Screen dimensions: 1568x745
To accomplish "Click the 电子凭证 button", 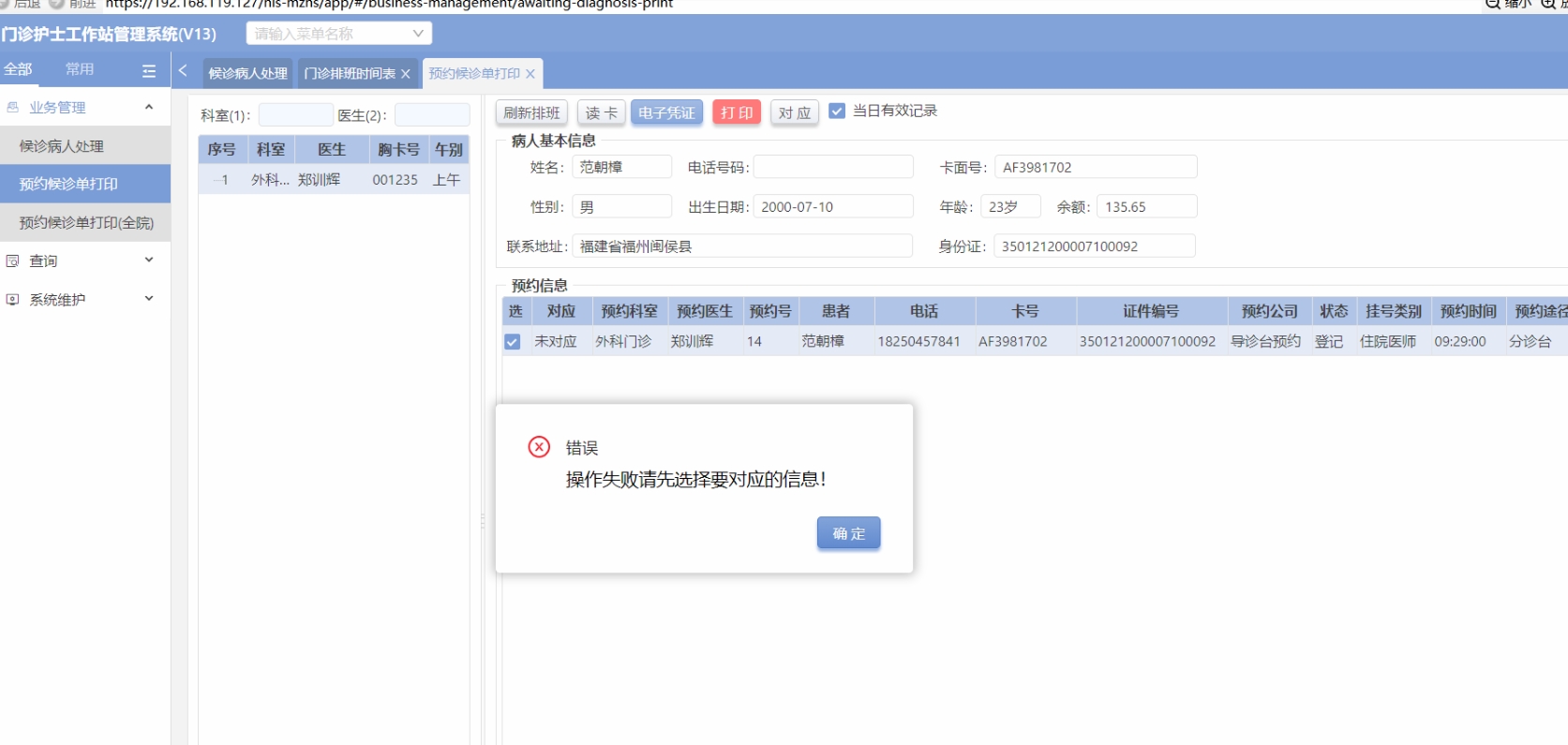I will pos(666,112).
